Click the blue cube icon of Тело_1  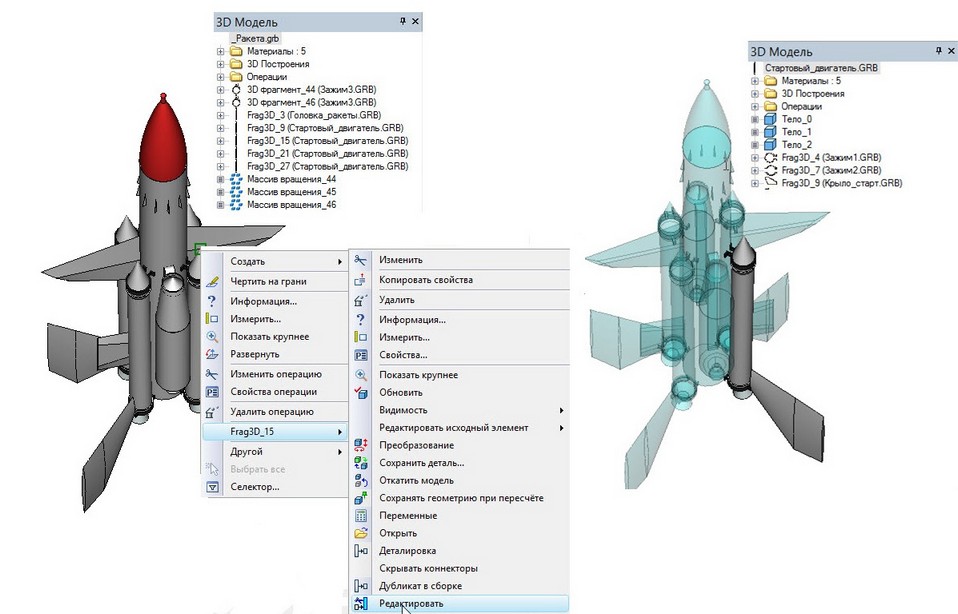click(x=769, y=132)
